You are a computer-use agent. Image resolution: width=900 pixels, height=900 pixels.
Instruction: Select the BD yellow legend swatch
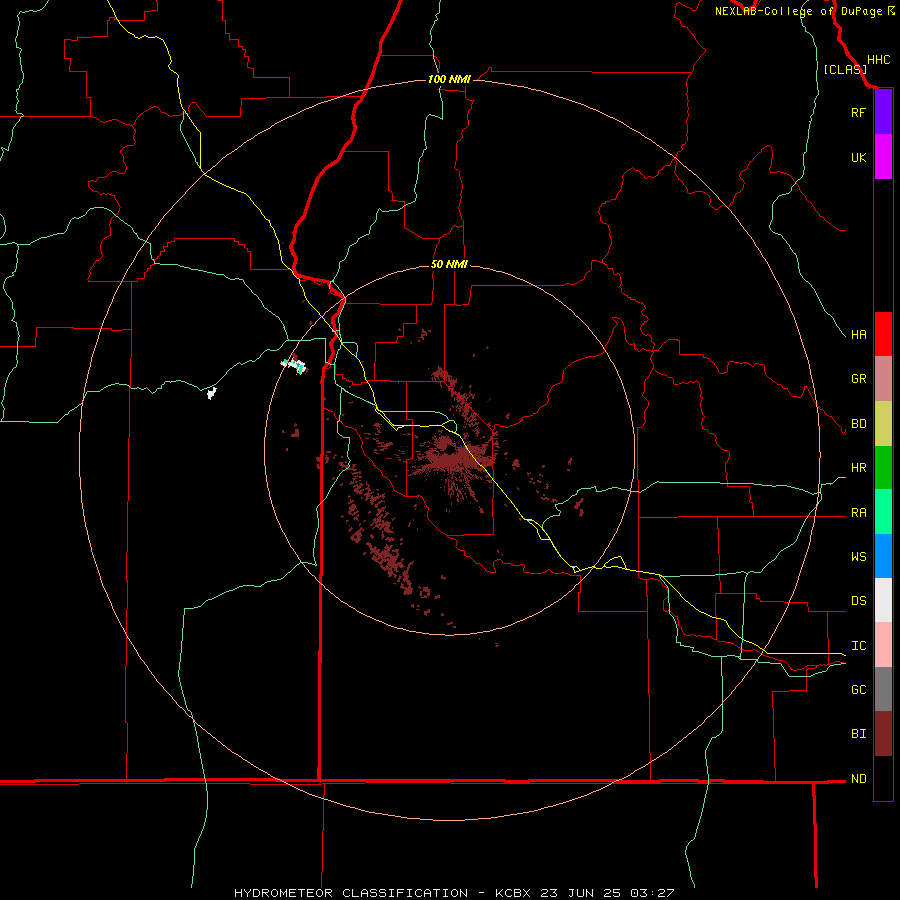point(883,424)
